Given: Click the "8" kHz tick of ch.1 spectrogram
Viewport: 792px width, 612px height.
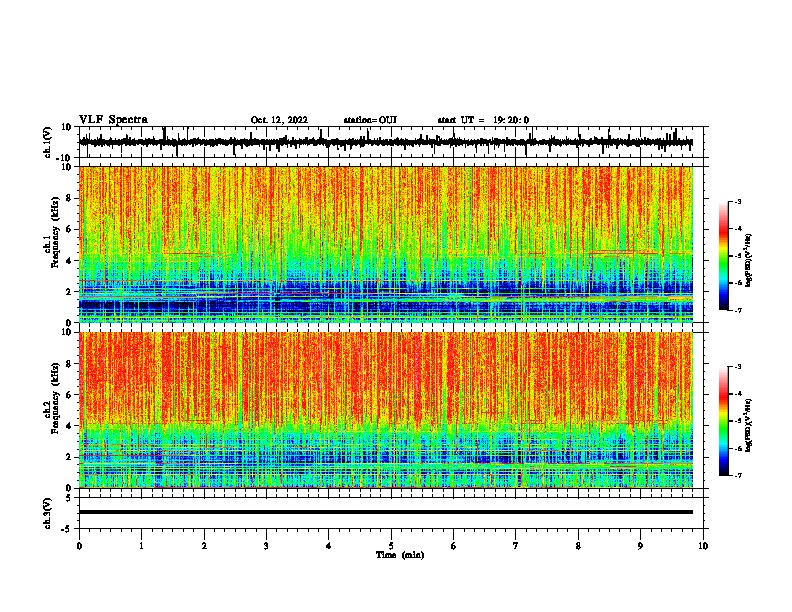Looking at the screenshot, I should click(70, 198).
